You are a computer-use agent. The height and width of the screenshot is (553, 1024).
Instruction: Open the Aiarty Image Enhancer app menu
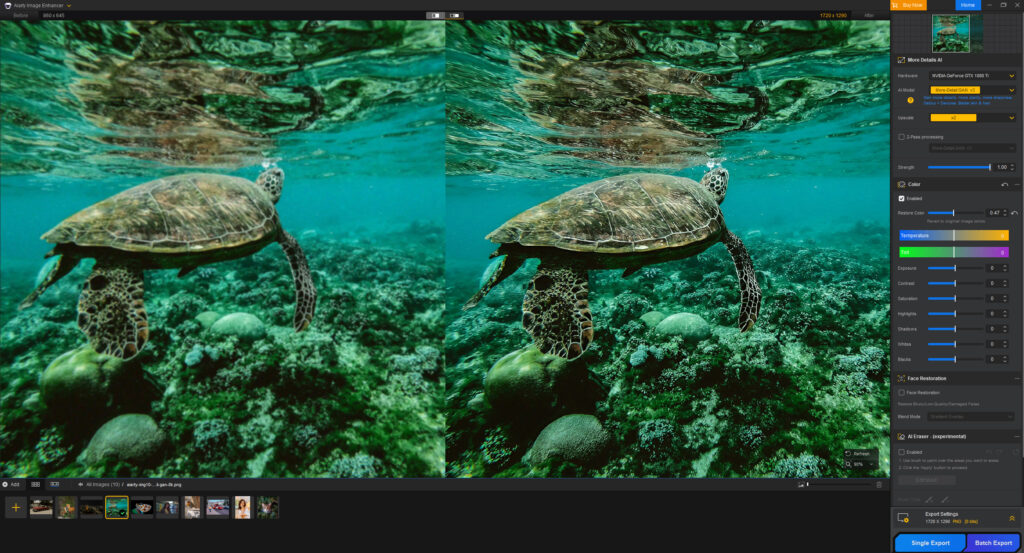click(x=38, y=5)
